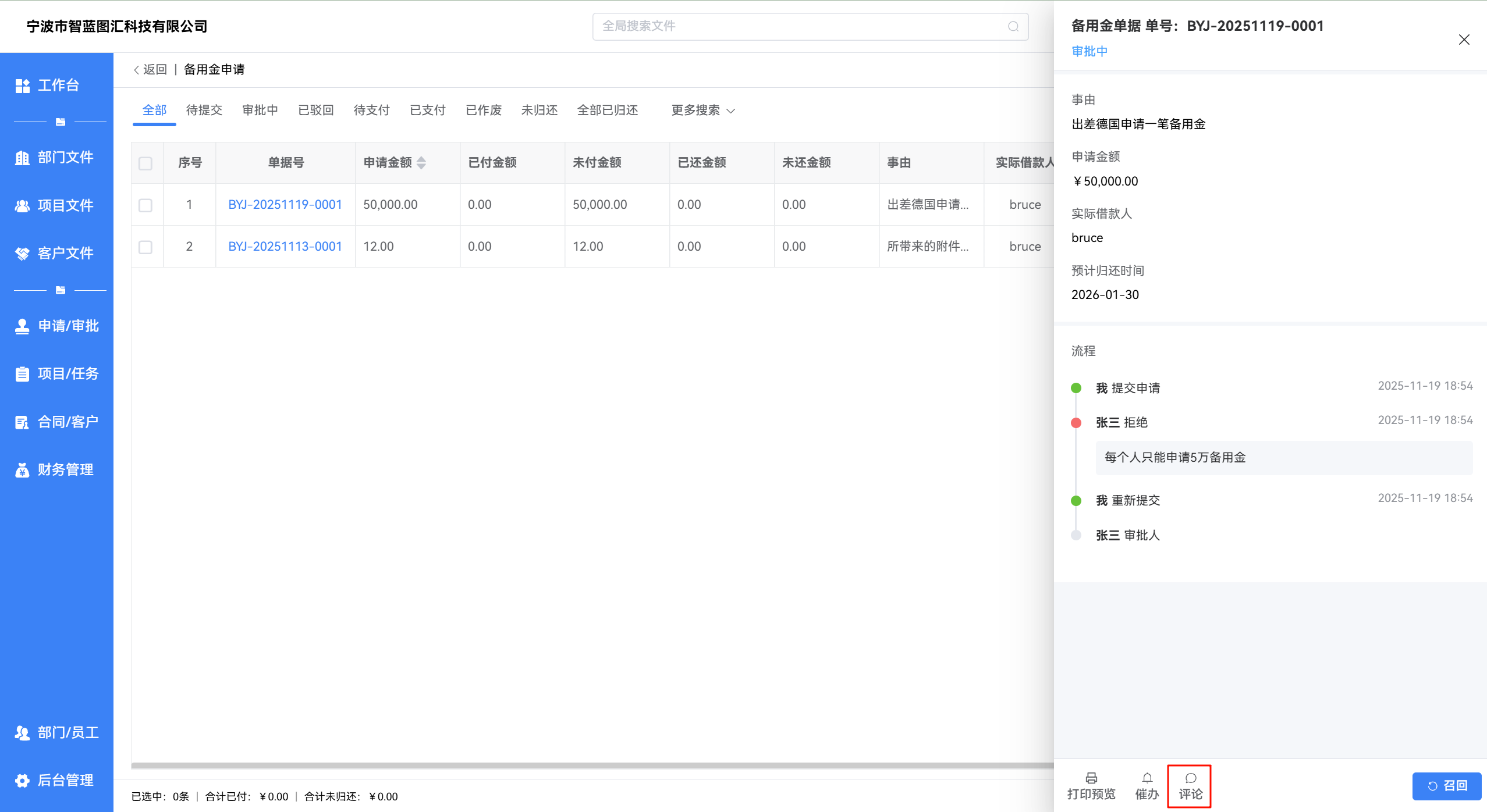Open document link BYJ-20251113-0001
This screenshot has height=812, width=1487.
coord(285,247)
